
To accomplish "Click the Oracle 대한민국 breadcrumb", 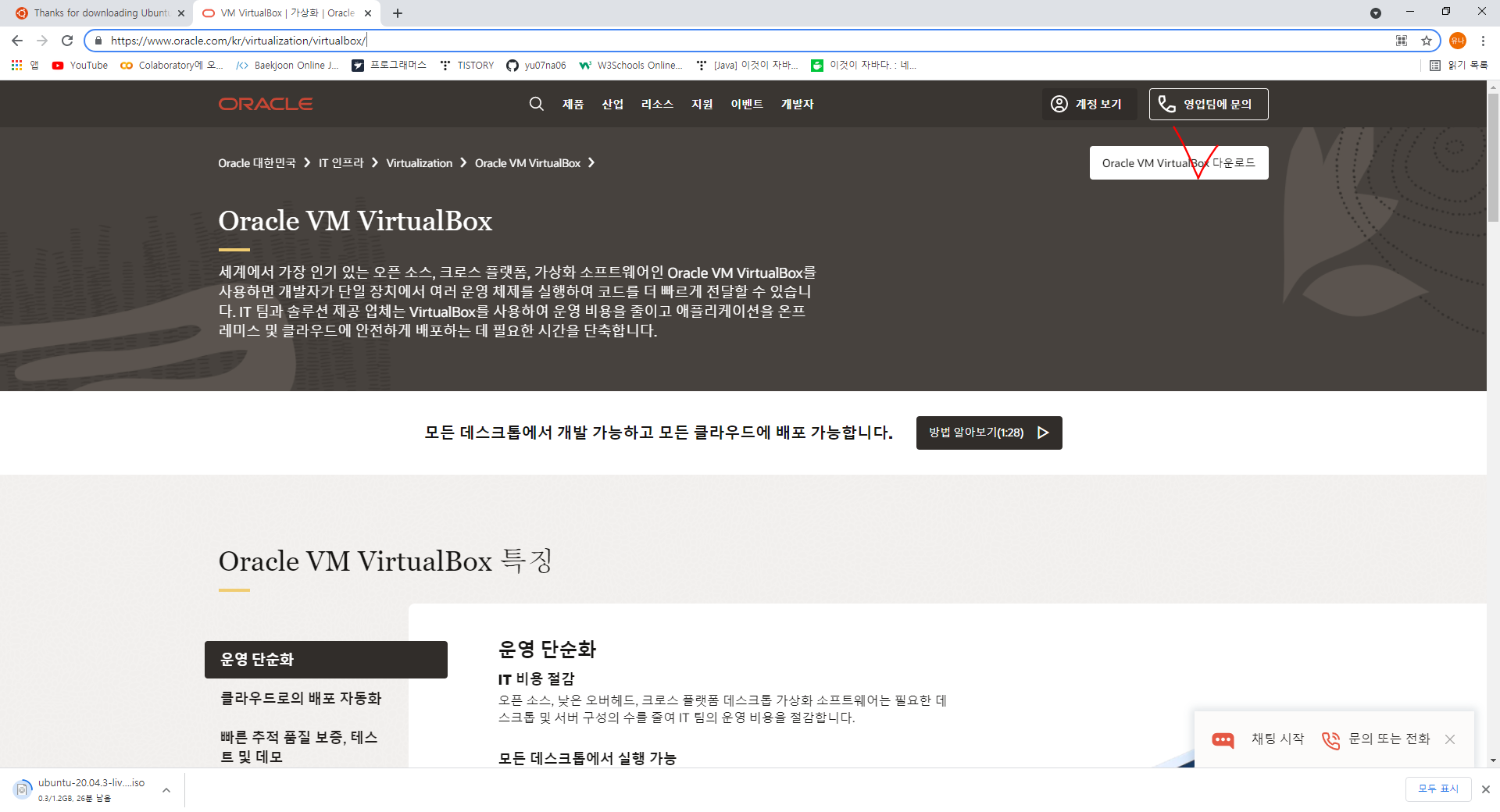I will [257, 163].
